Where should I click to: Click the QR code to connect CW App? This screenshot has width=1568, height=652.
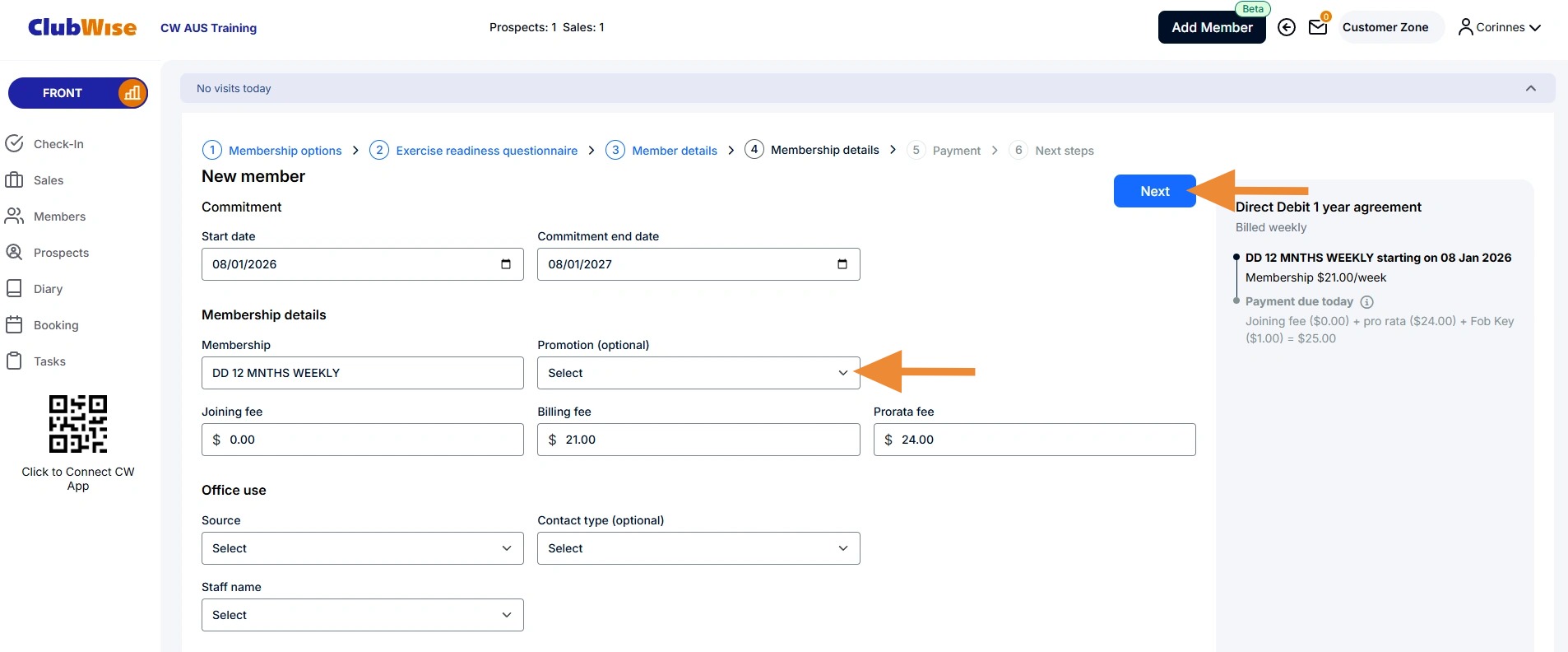[78, 424]
